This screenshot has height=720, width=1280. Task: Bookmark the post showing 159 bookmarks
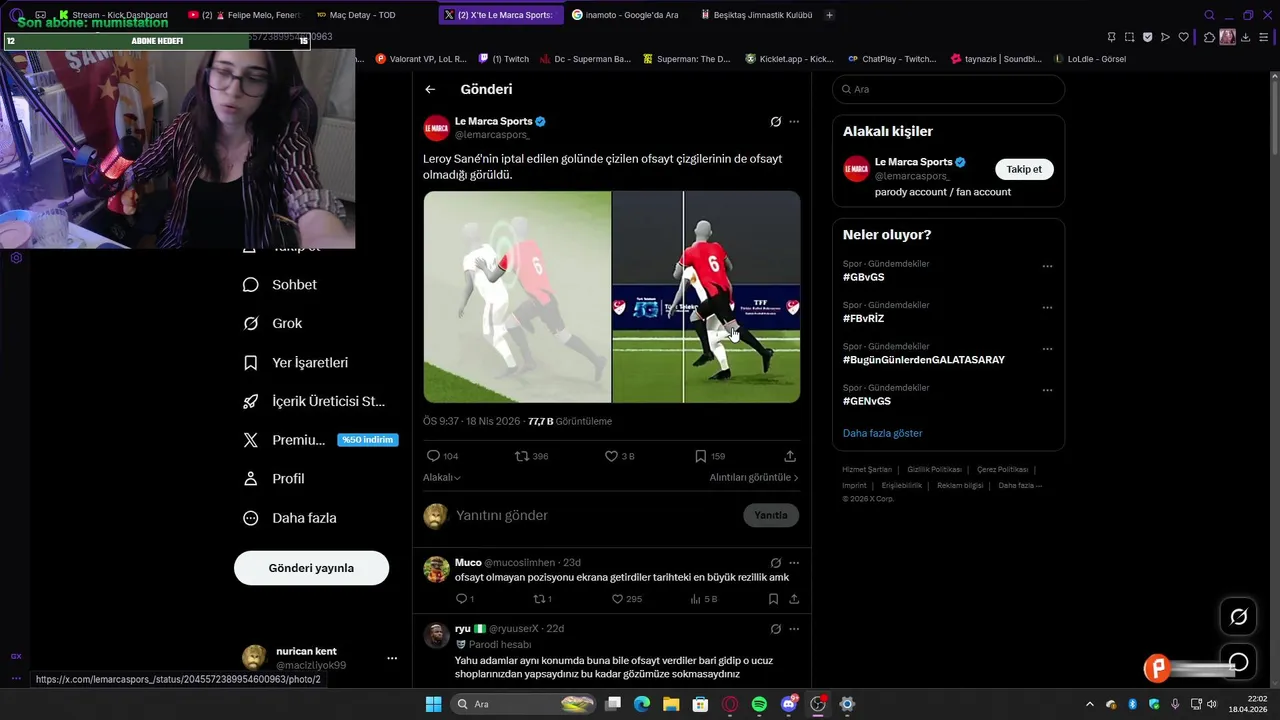click(701, 456)
